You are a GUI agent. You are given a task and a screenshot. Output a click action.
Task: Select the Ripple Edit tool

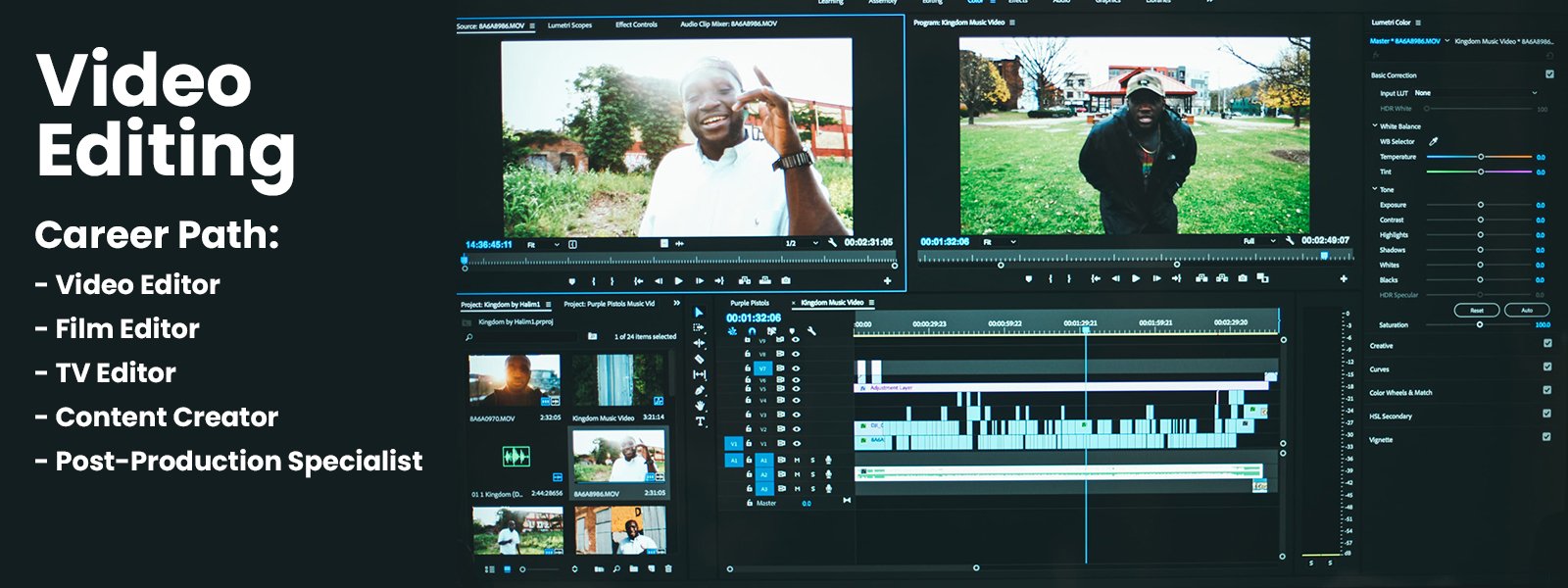point(700,343)
